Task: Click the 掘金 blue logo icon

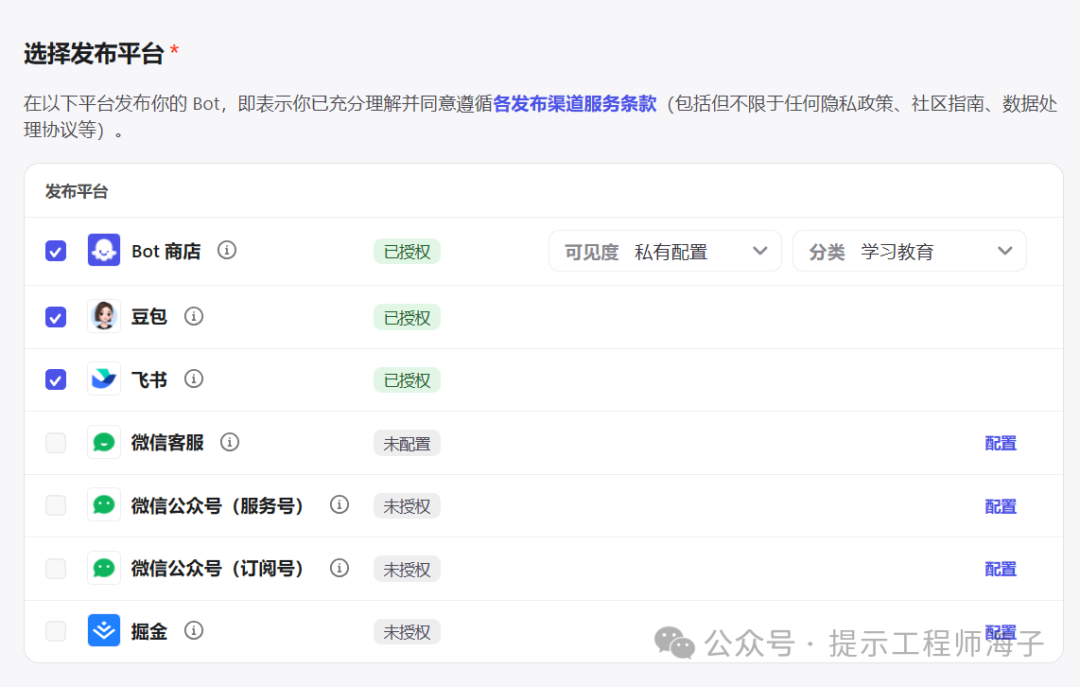Action: pos(104,631)
